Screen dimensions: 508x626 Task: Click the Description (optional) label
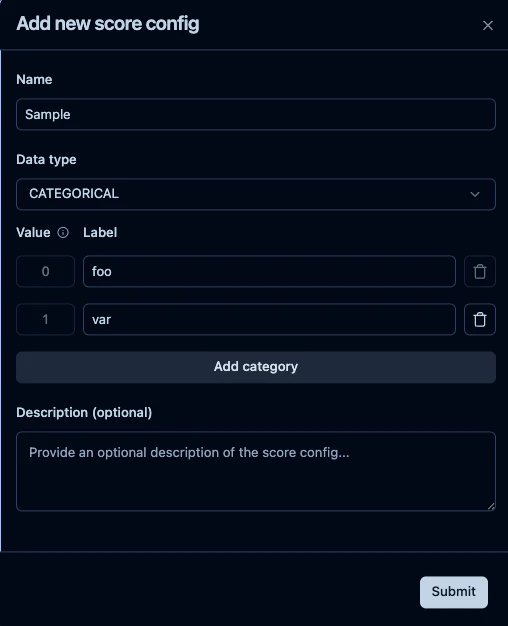pyautogui.click(x=84, y=412)
